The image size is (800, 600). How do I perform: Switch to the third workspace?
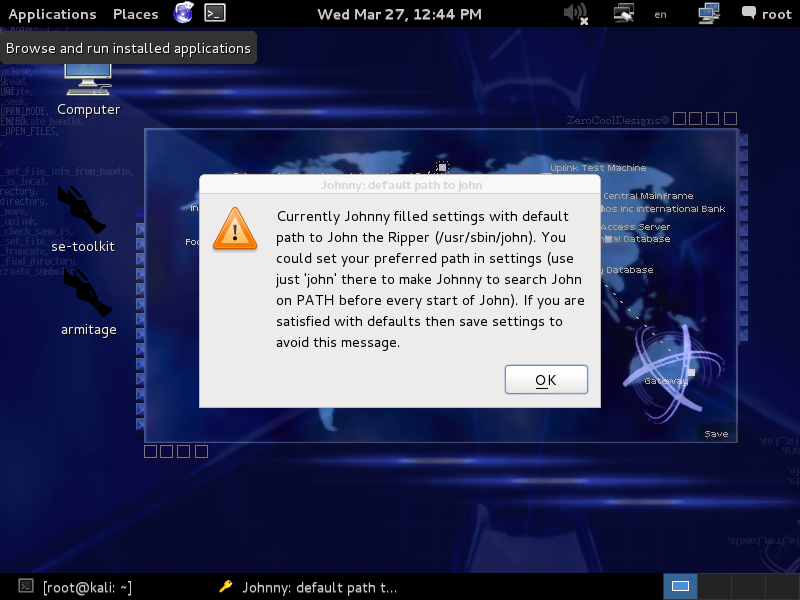[x=748, y=586]
